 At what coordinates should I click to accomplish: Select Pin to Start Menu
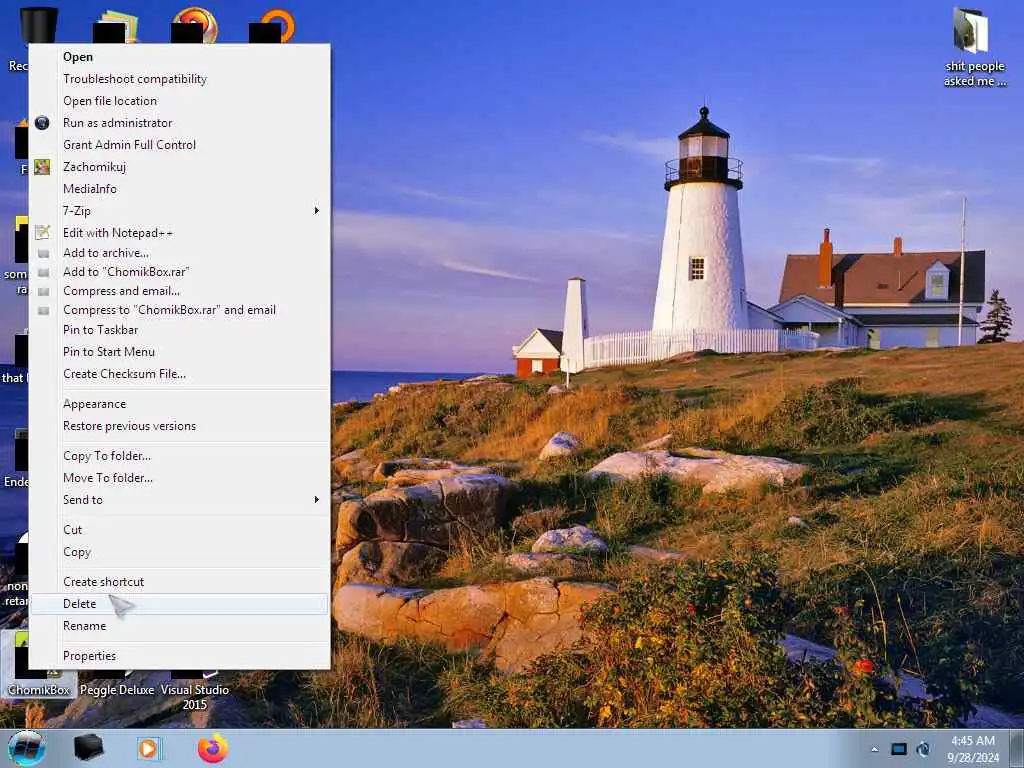tap(179, 352)
